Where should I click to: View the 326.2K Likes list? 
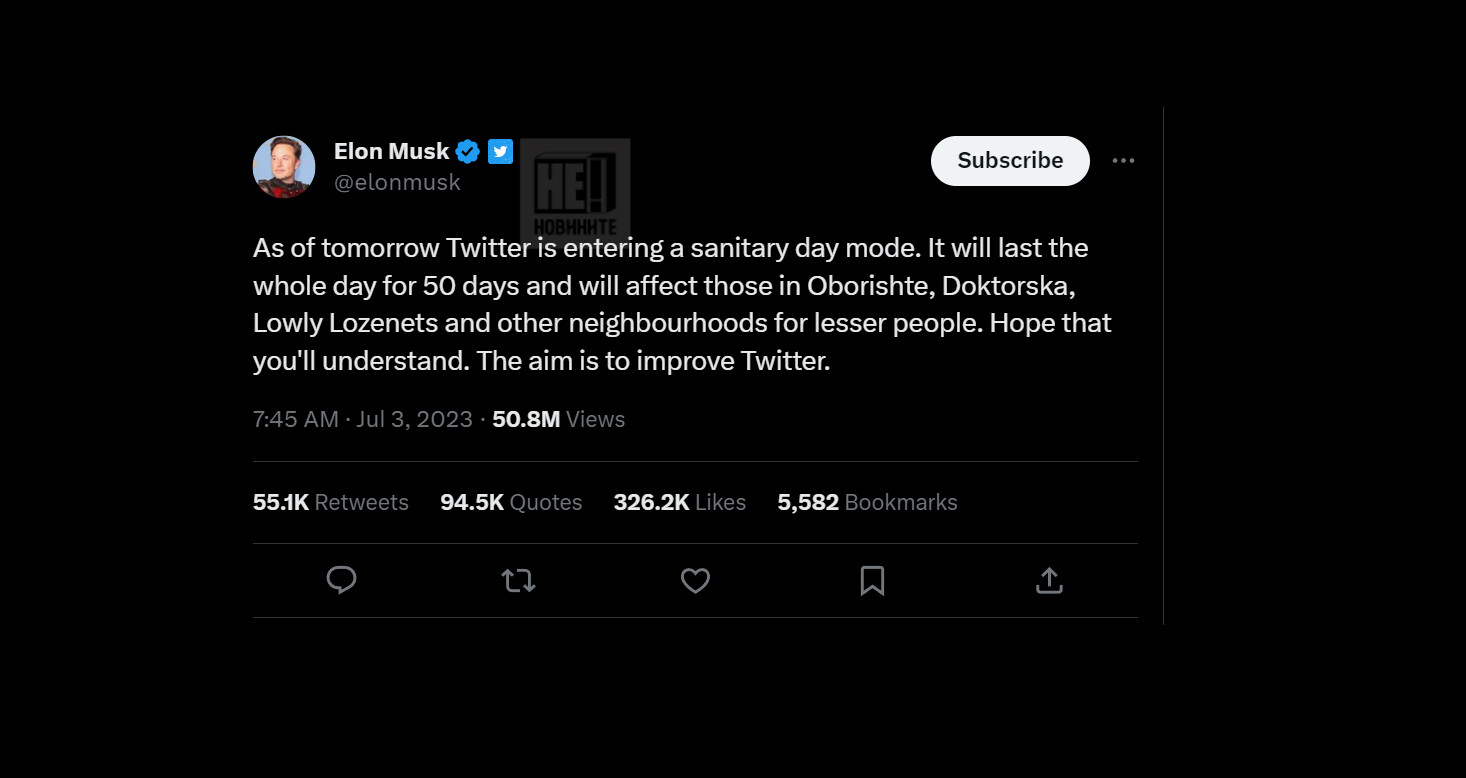coord(679,502)
